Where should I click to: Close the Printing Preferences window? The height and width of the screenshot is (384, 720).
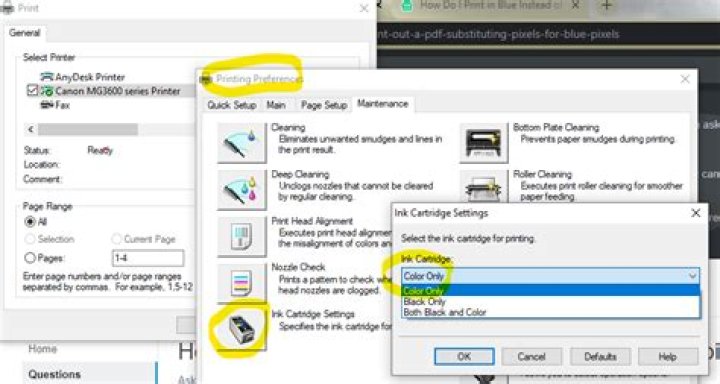tap(685, 79)
